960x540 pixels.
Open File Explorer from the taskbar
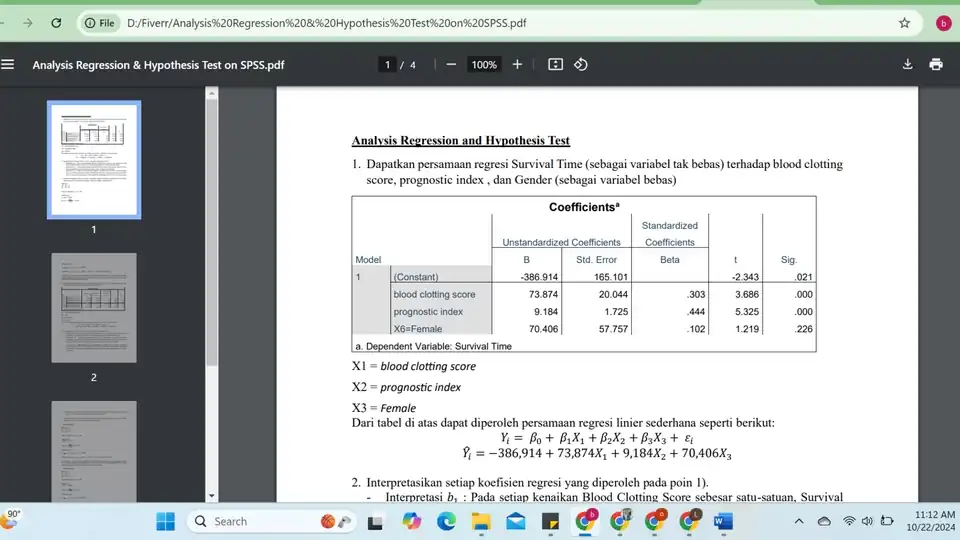tap(481, 522)
